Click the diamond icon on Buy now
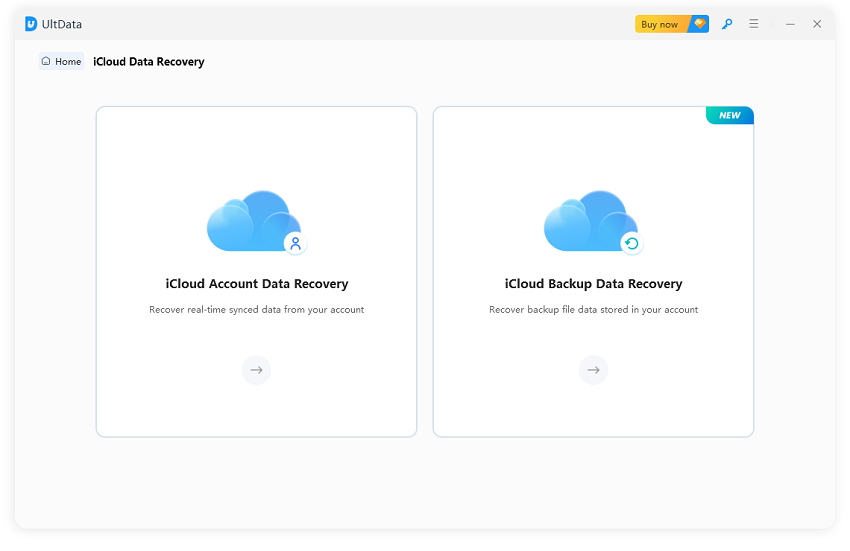Viewport: 850px width, 551px height. [x=699, y=23]
